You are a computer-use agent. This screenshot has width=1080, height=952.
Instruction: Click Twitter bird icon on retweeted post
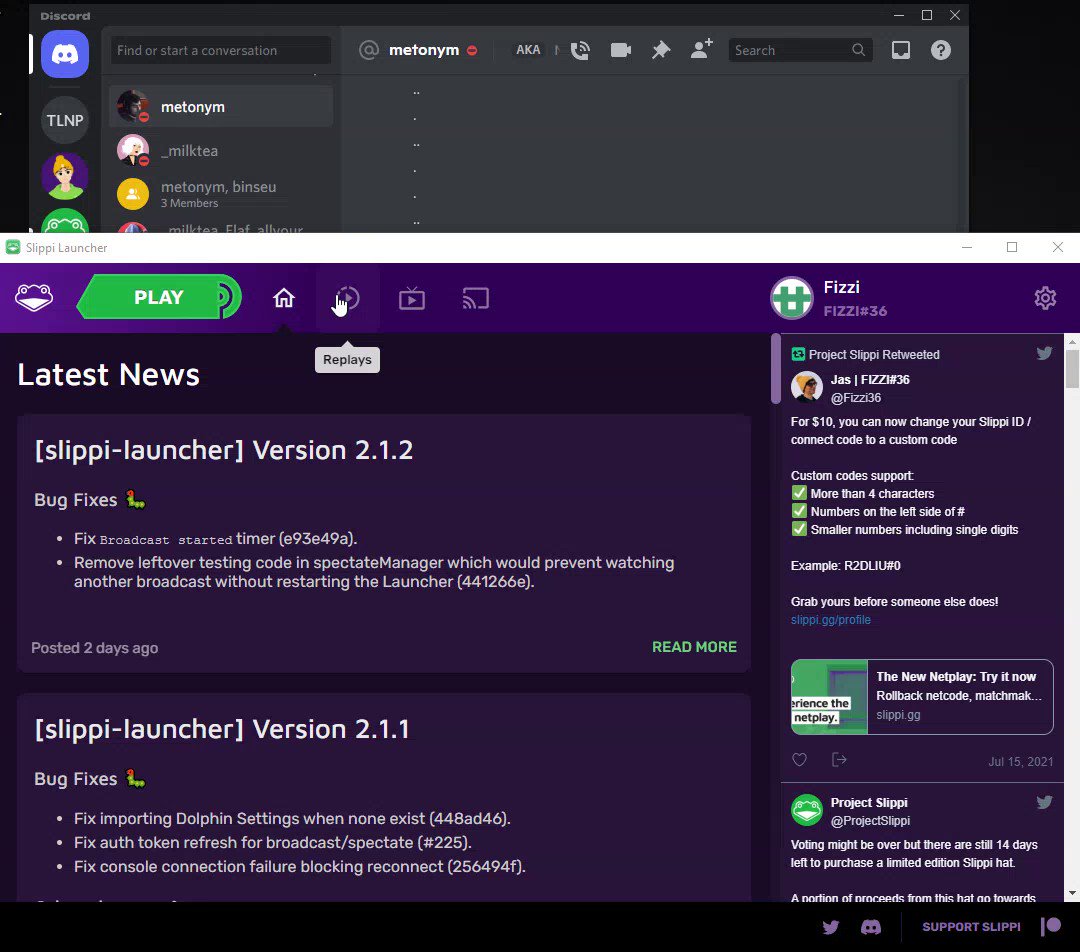1044,353
